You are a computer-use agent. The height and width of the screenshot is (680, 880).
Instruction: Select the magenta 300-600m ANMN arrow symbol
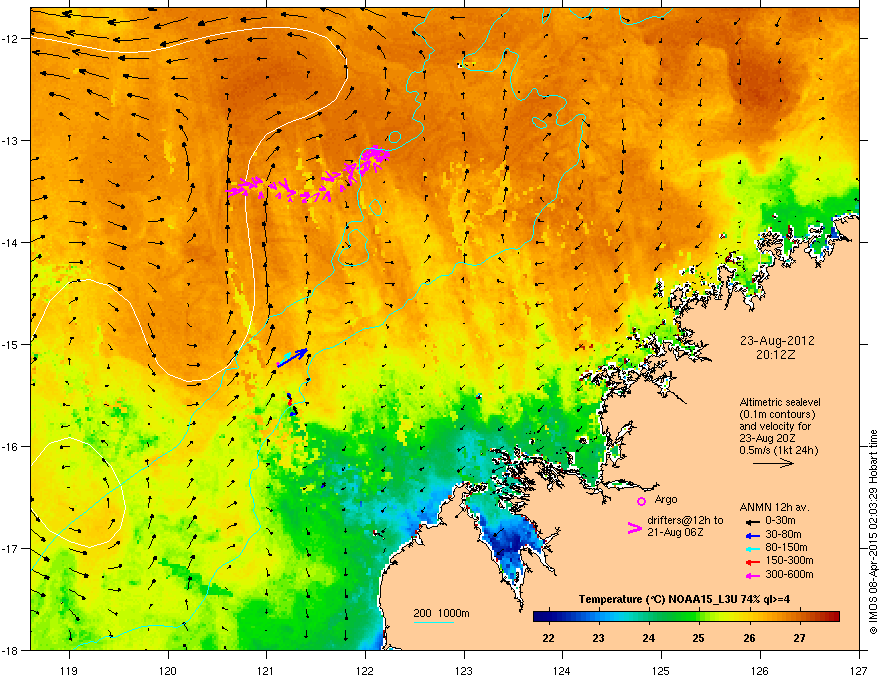[x=752, y=575]
